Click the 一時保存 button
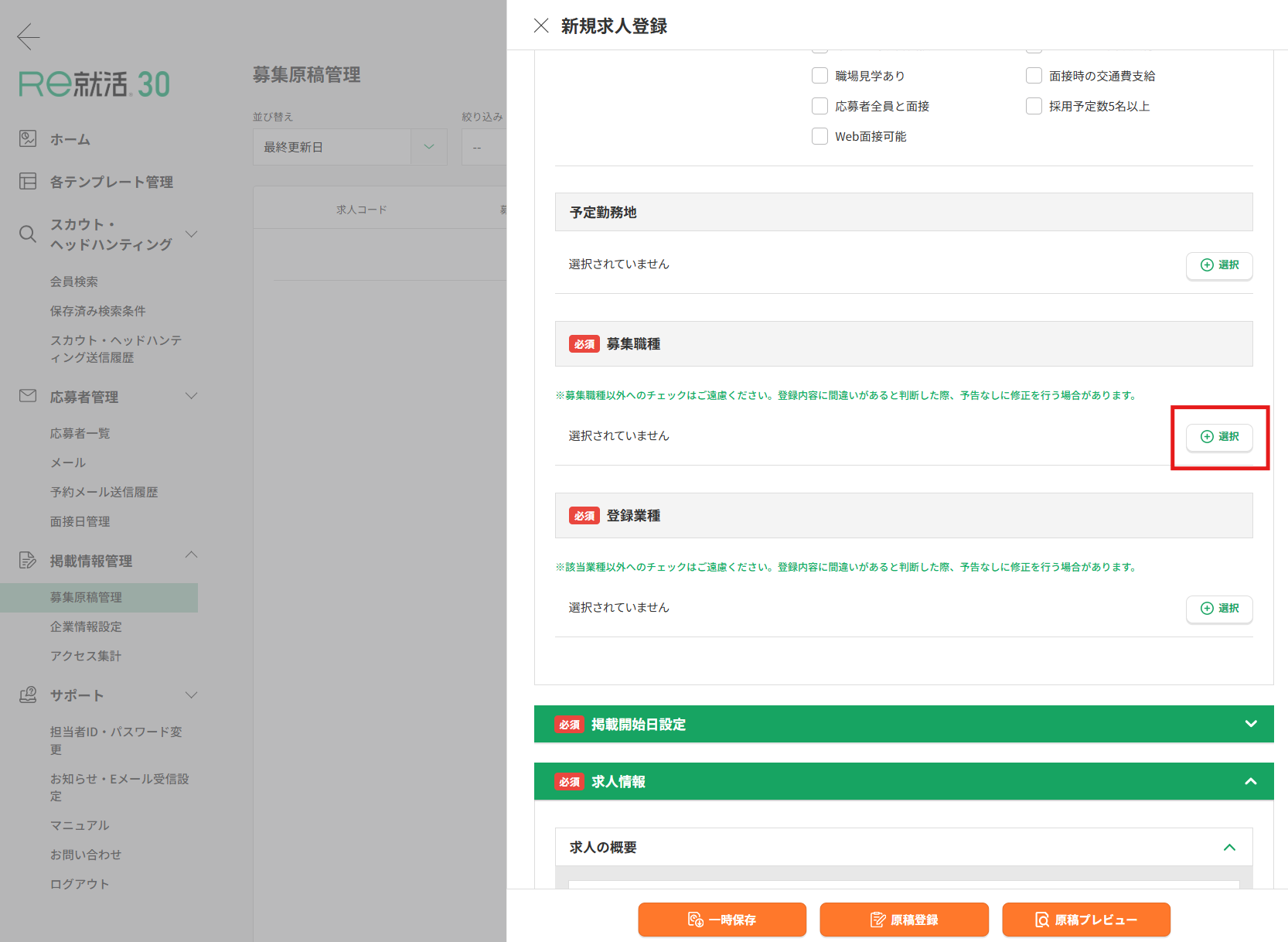 (722, 920)
